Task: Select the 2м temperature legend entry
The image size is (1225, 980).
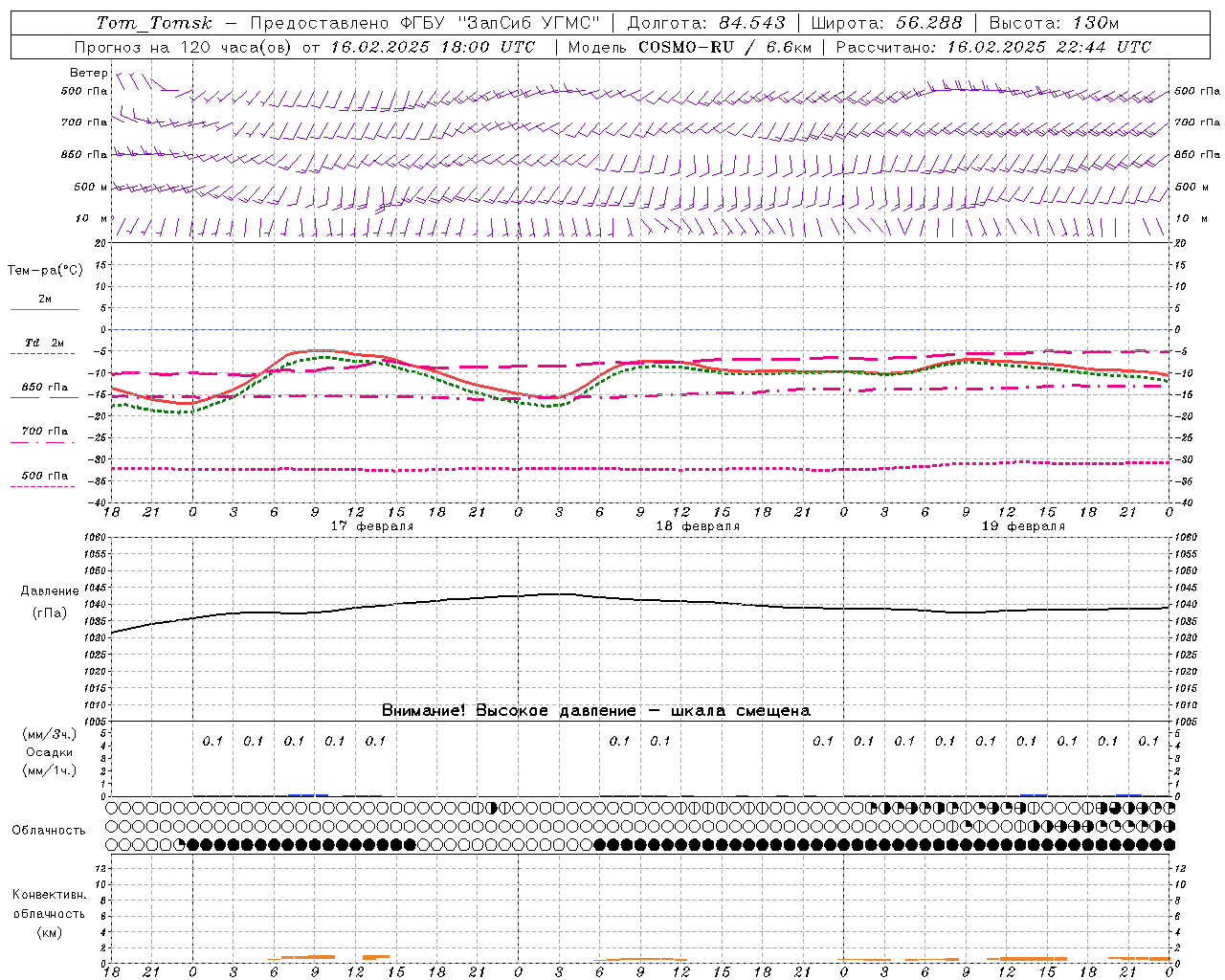Action: 45,300
